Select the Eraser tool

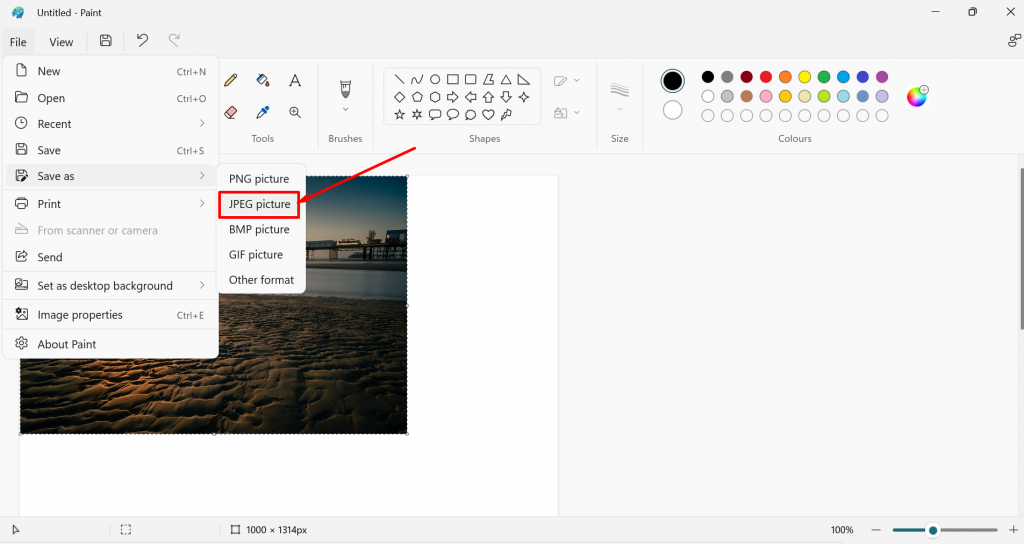(x=231, y=113)
